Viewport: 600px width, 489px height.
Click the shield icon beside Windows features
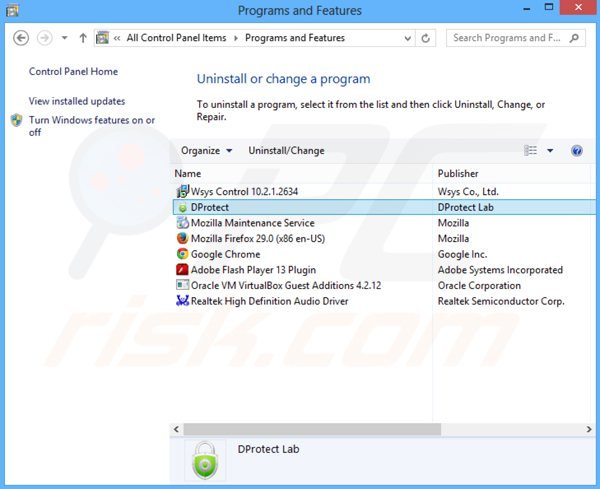16,120
